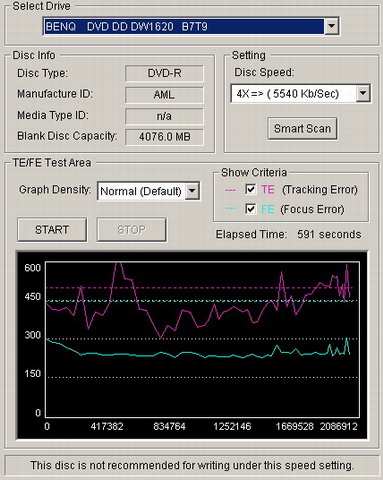Click the TE/FE graph plot area
The width and height of the screenshot is (383, 480).
click(202, 339)
